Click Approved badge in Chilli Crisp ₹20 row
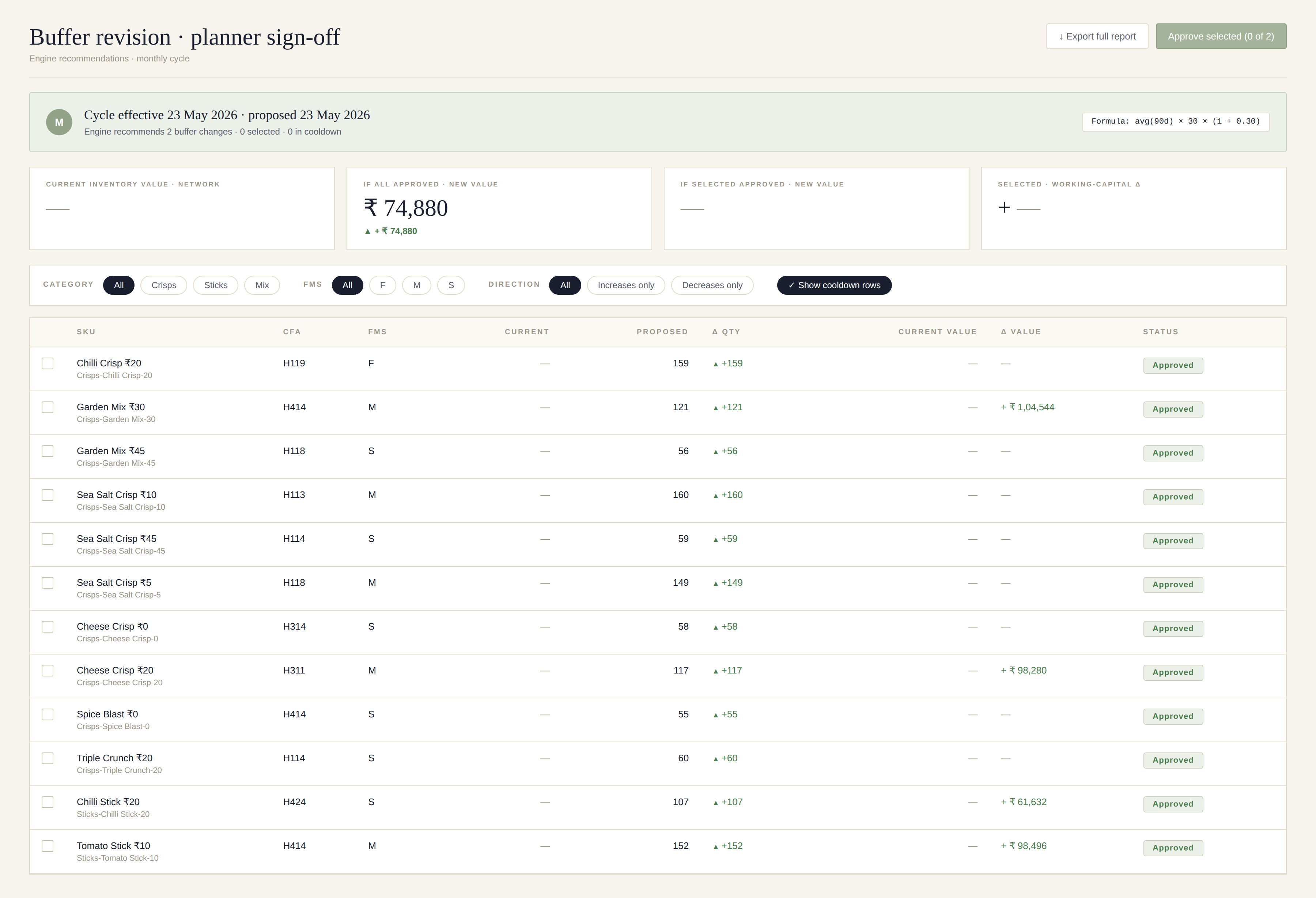The image size is (1316, 898). pos(1173,365)
